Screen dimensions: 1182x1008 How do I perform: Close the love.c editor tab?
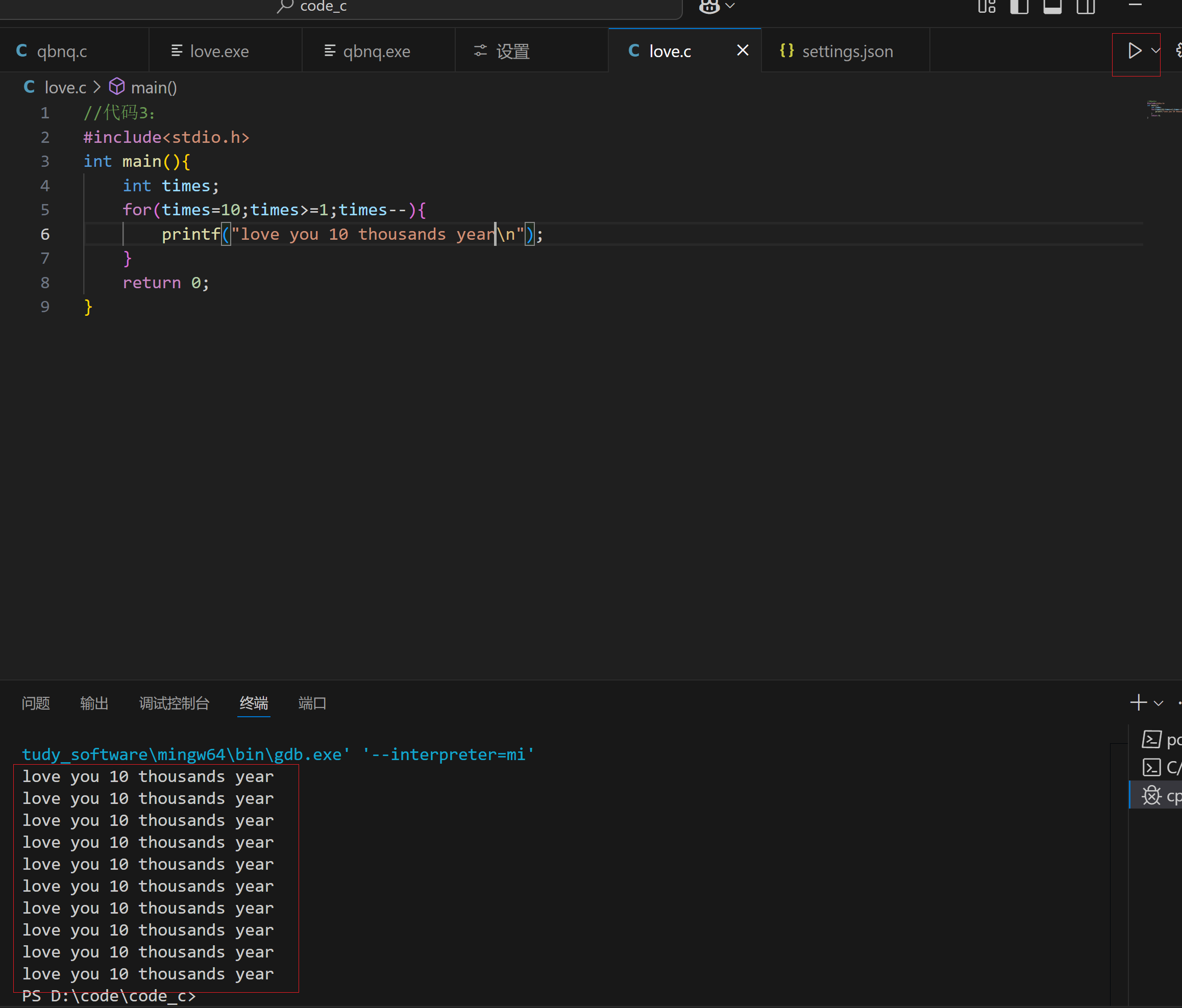[742, 51]
